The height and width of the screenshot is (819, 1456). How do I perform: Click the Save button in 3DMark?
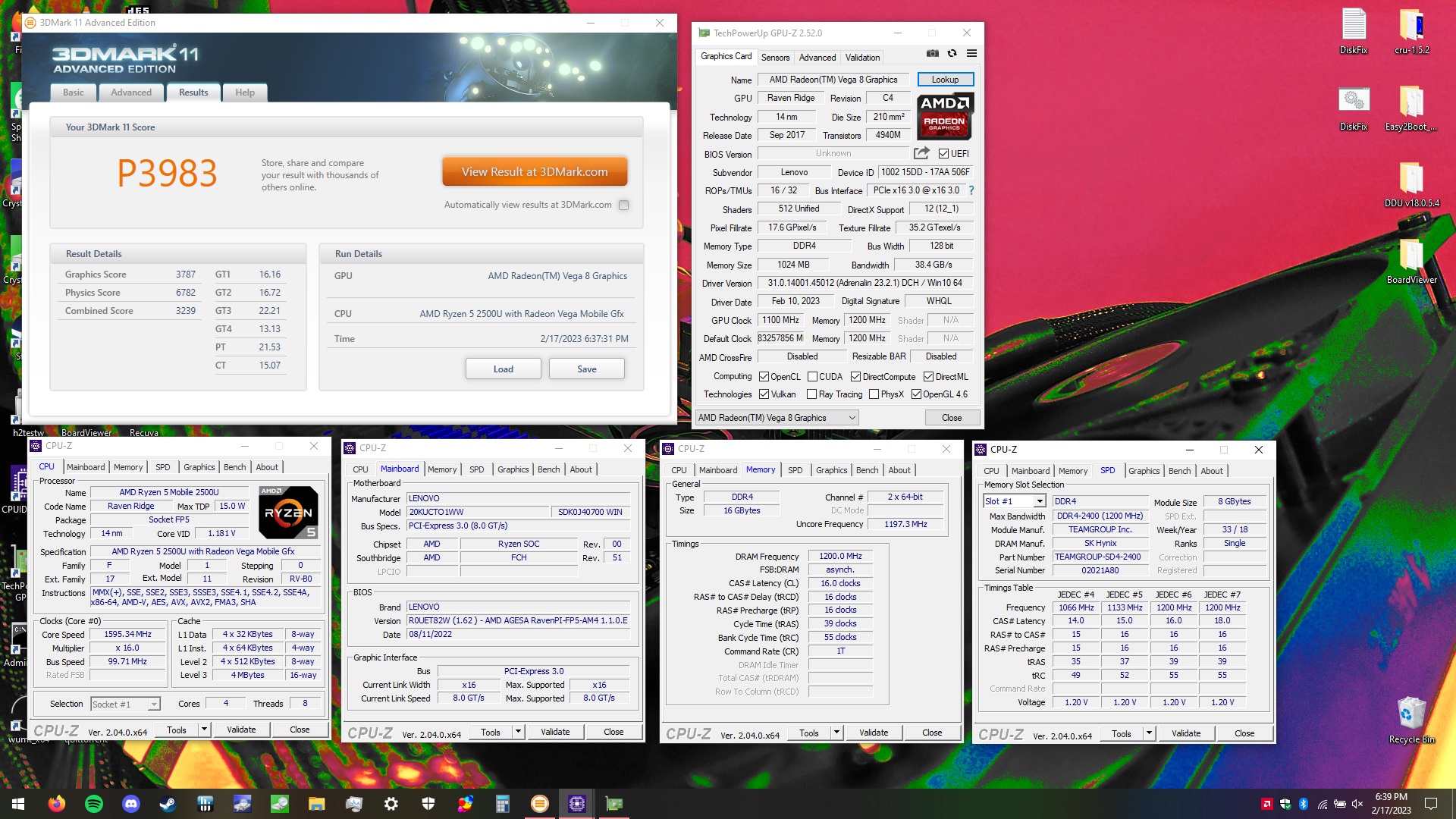coord(587,369)
